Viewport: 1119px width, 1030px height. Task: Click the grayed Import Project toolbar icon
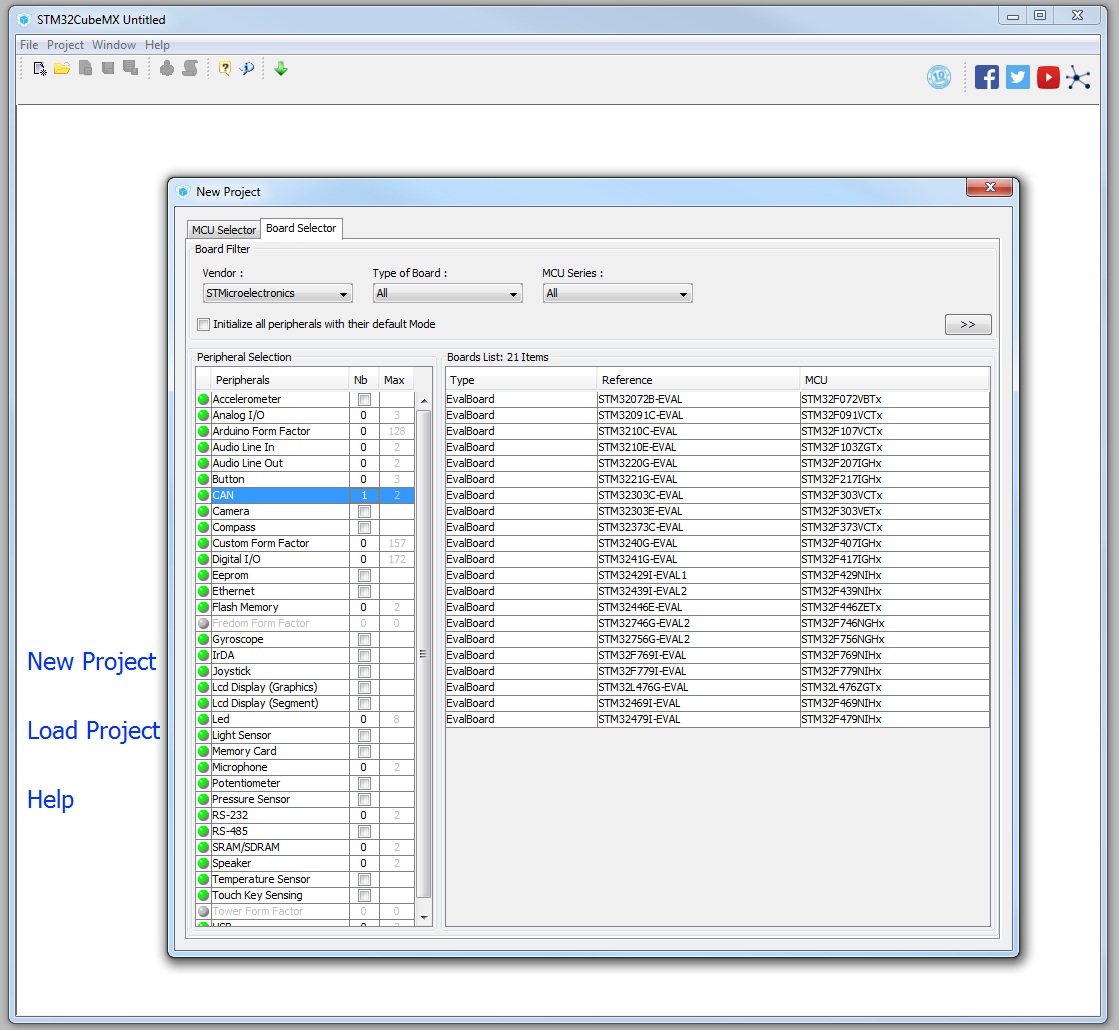(85, 69)
